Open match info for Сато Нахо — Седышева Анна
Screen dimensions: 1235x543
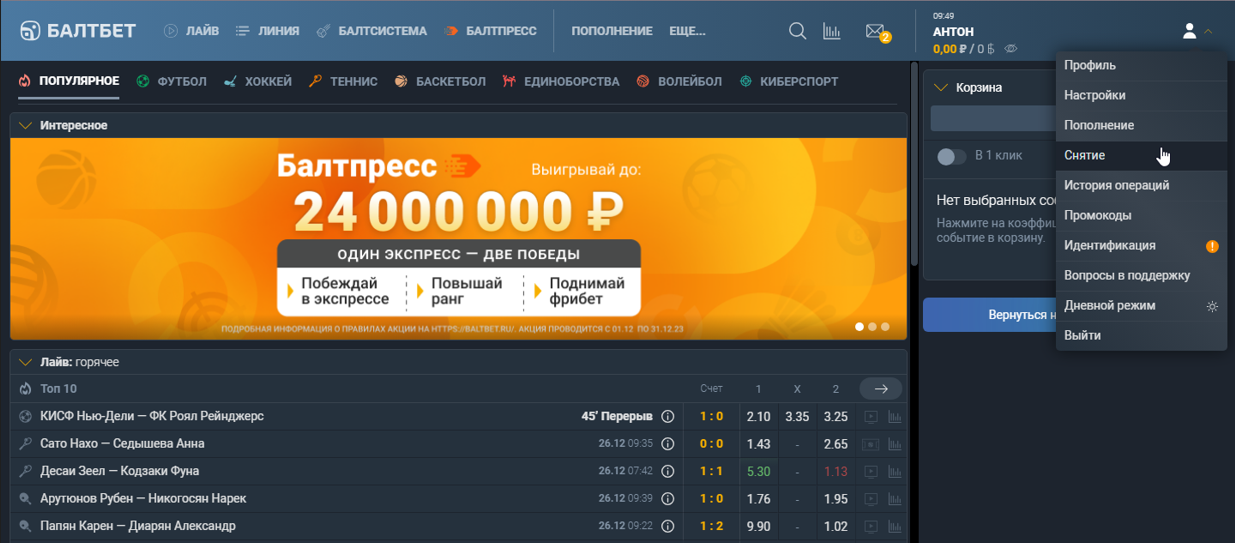[x=668, y=444]
